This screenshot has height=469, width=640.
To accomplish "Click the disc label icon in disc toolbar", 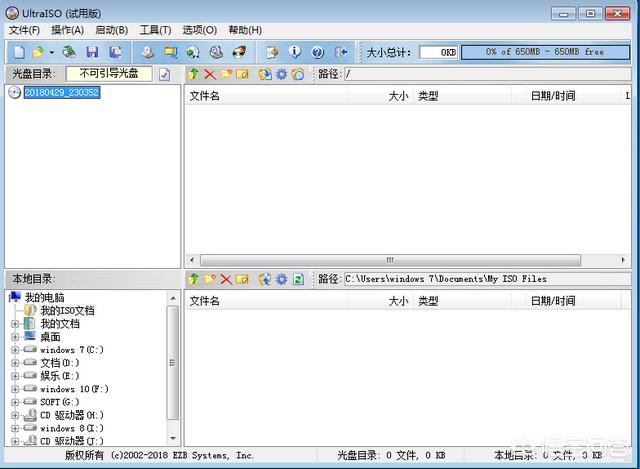I will 298,74.
